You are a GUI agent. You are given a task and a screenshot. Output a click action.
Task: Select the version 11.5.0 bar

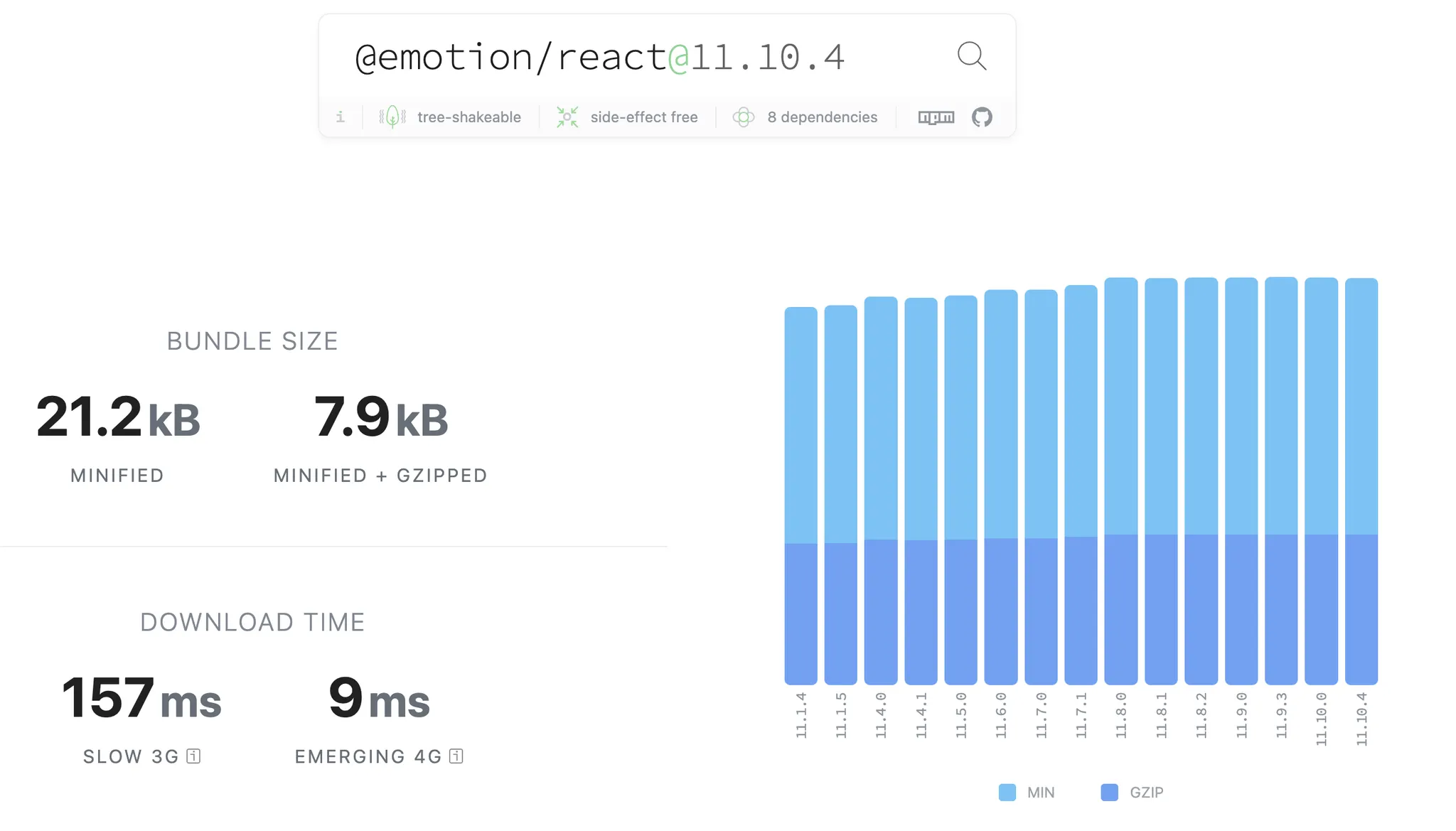point(960,490)
